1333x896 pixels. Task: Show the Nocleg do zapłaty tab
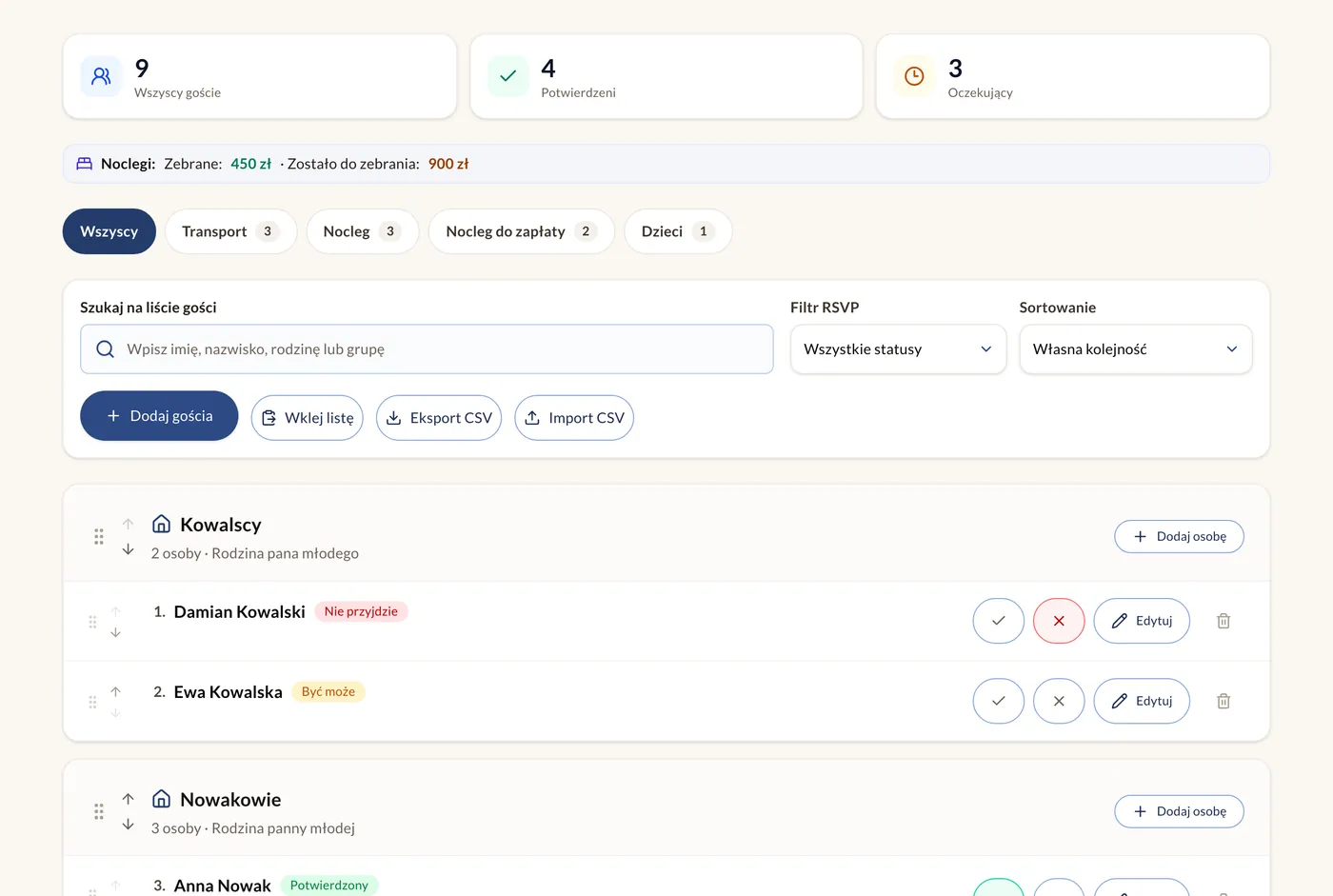coord(522,231)
